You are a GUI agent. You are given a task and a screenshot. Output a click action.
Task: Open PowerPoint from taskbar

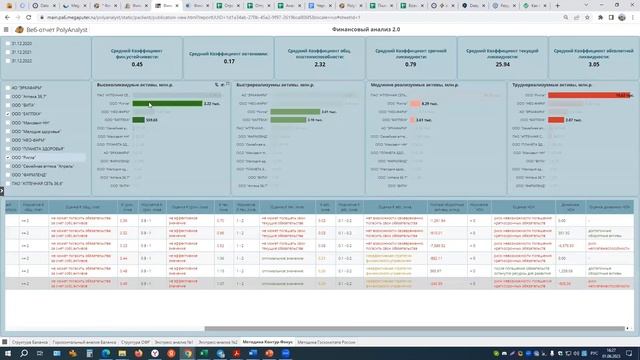pos(269,353)
